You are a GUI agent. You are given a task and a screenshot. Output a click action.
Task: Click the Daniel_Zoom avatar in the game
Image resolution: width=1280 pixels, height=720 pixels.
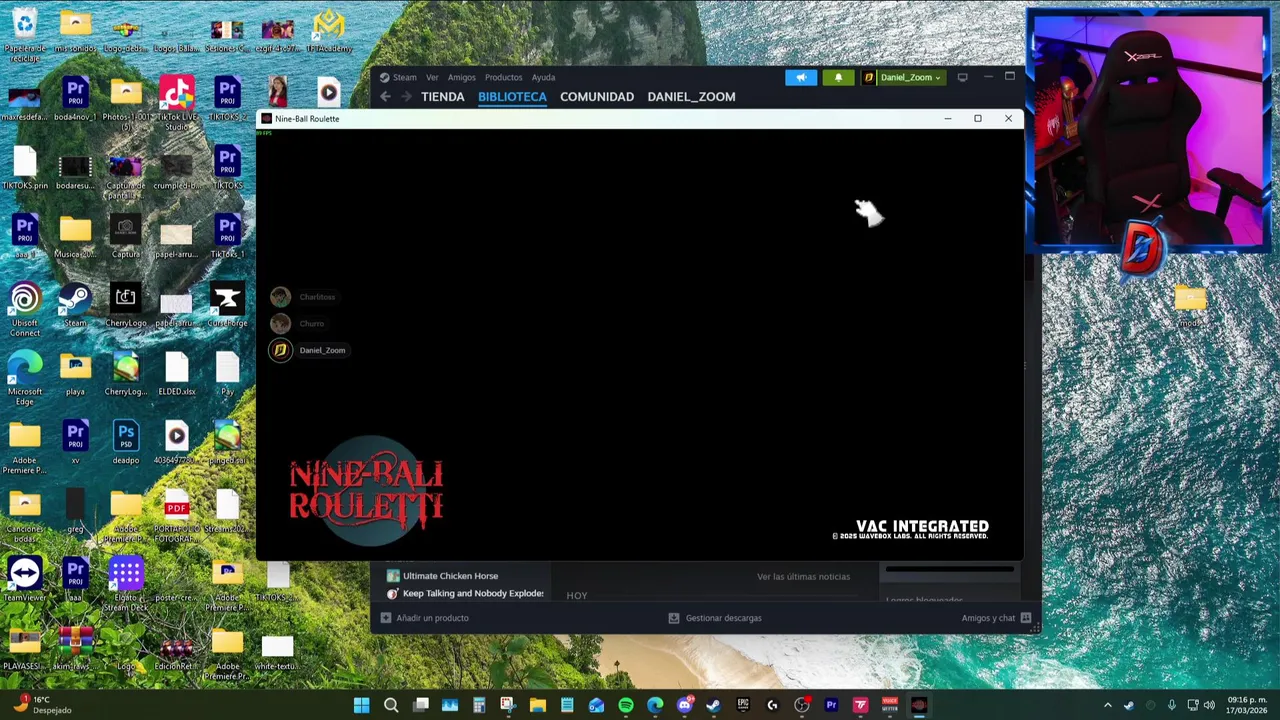[280, 350]
